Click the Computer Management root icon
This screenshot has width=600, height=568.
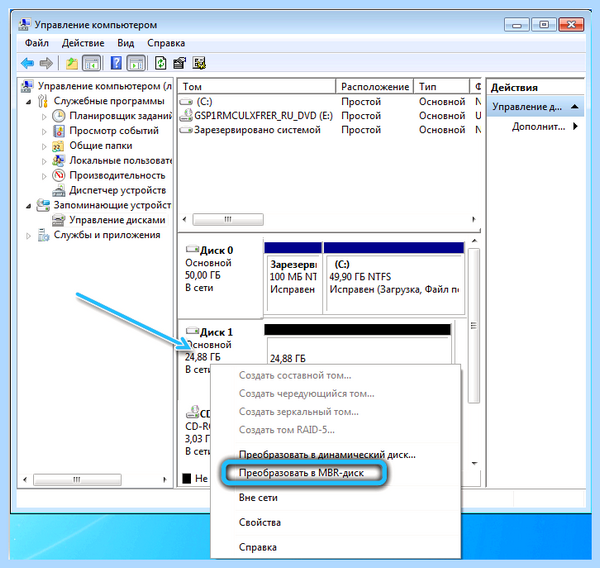click(27, 86)
